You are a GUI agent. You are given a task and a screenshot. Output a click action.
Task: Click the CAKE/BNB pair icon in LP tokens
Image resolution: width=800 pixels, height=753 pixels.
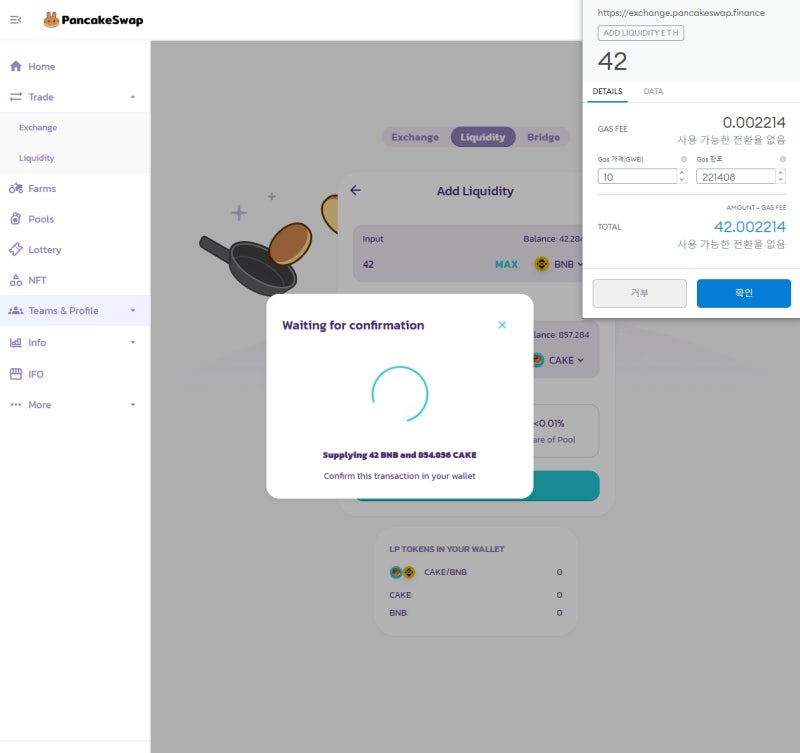403,572
